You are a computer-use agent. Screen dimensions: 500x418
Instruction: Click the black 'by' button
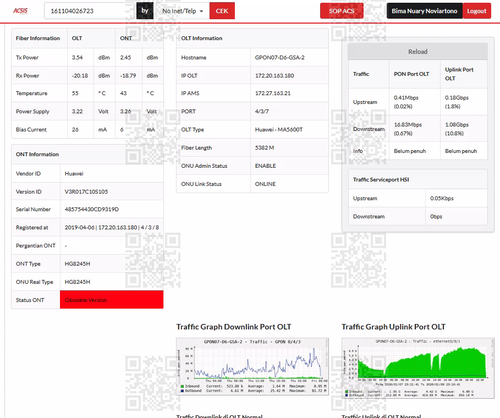click(x=145, y=11)
